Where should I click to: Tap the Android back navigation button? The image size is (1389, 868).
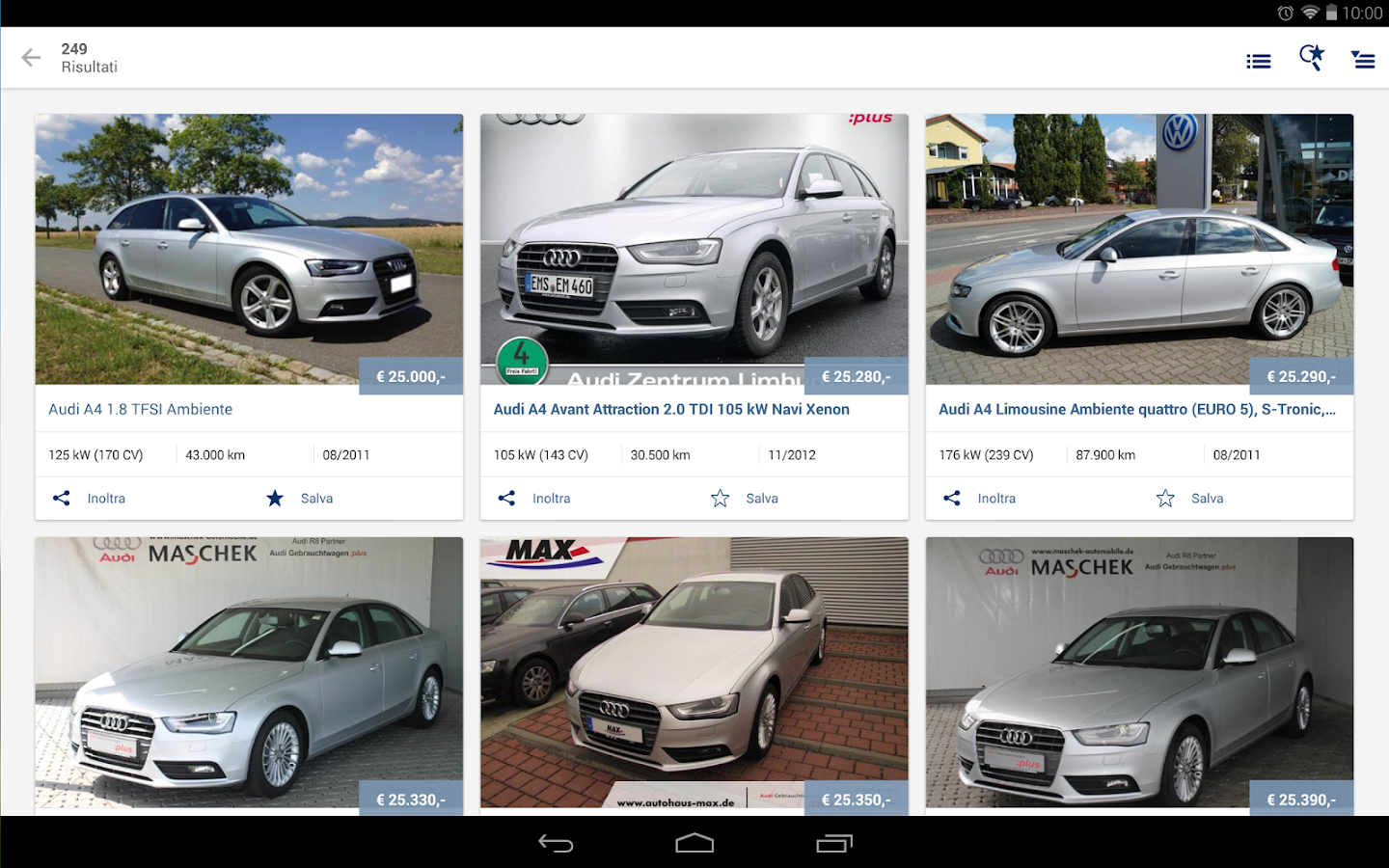555,842
